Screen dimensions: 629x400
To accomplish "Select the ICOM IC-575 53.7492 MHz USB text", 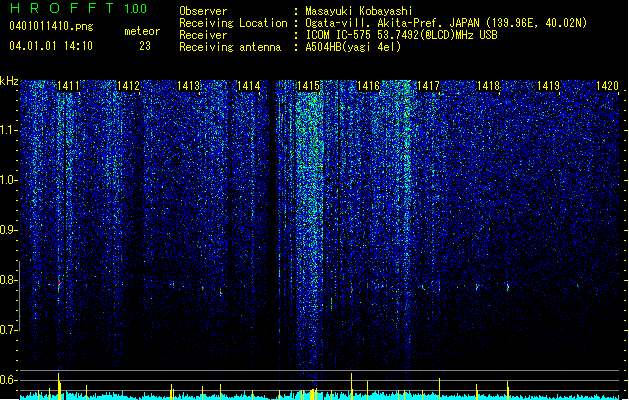I will point(401,35).
